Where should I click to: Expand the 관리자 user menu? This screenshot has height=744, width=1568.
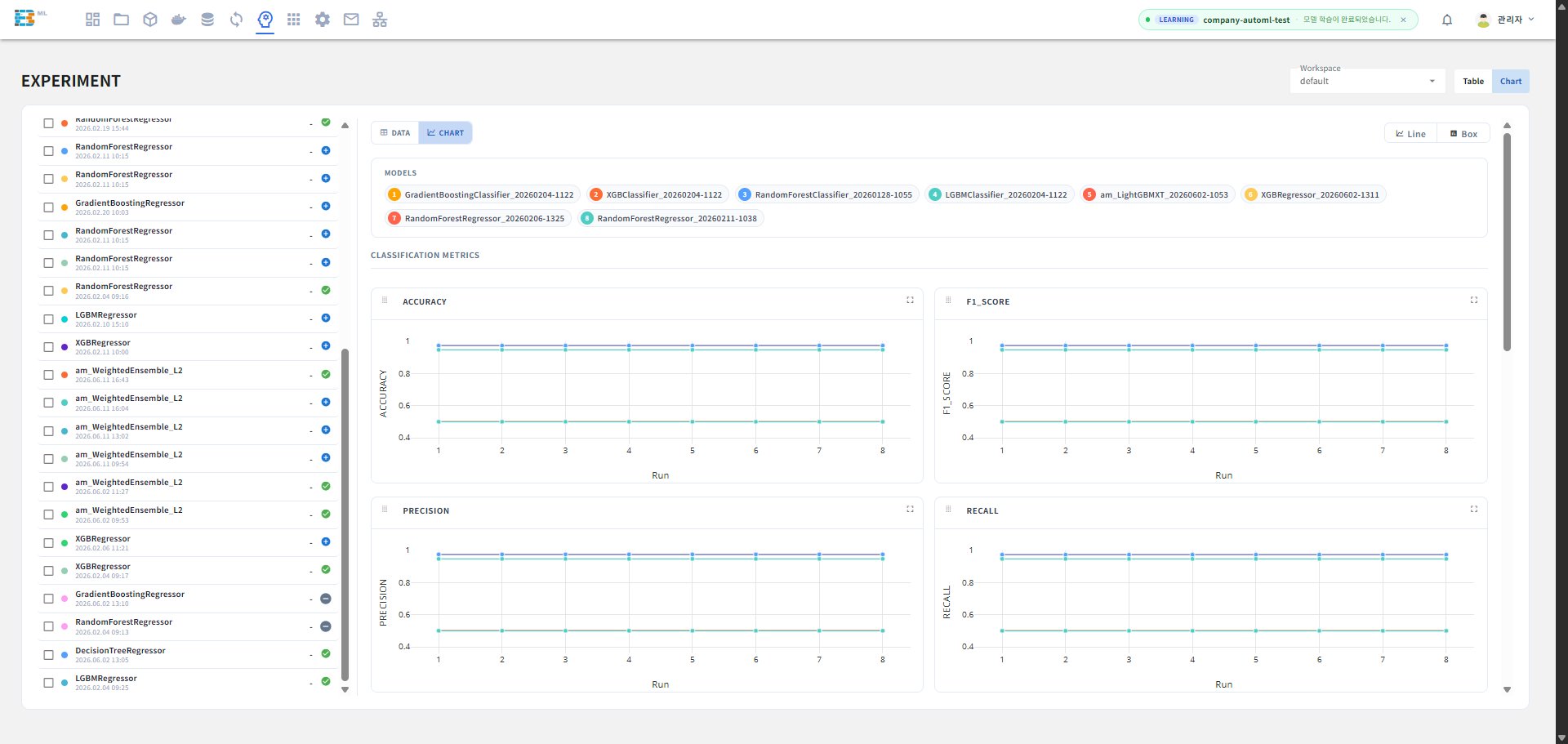(1506, 20)
